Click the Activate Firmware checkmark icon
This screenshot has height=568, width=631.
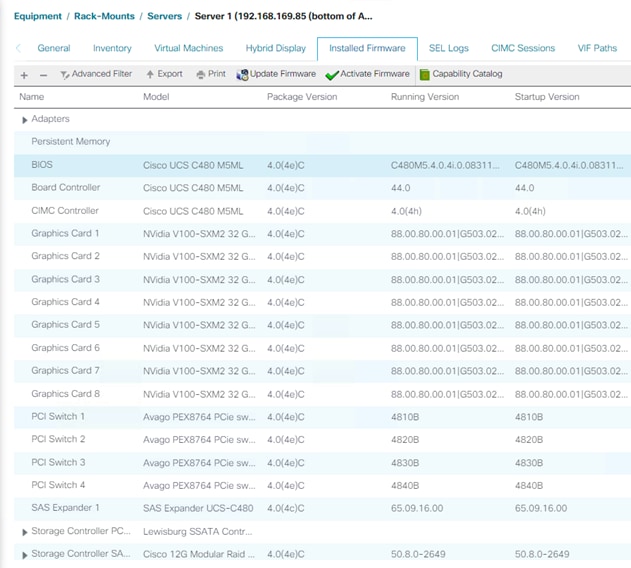pyautogui.click(x=332, y=75)
